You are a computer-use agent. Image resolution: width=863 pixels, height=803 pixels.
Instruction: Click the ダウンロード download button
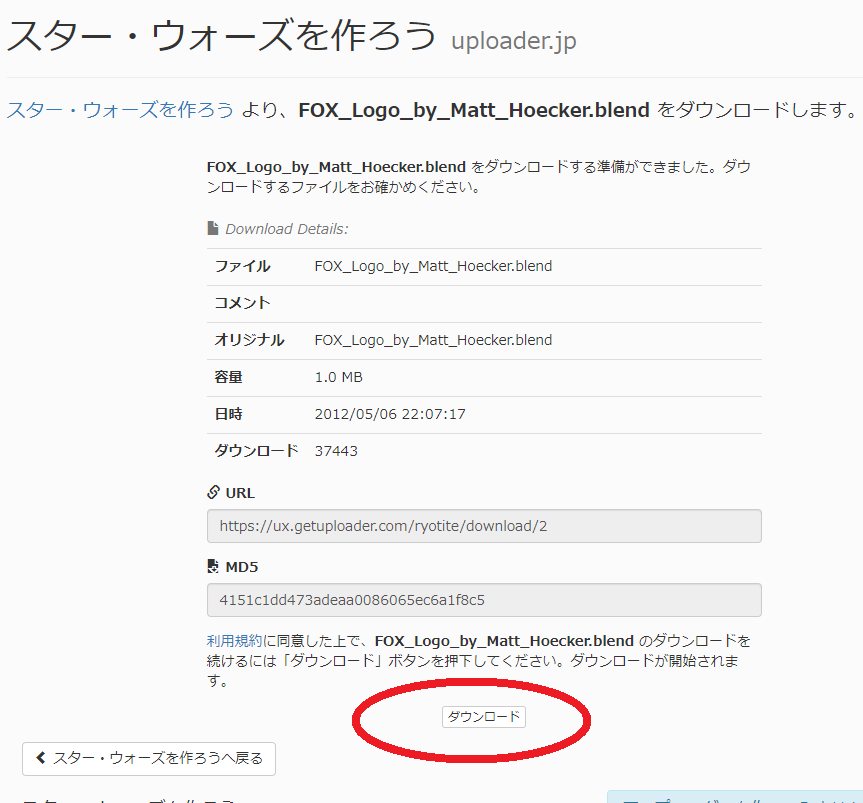pyautogui.click(x=484, y=717)
